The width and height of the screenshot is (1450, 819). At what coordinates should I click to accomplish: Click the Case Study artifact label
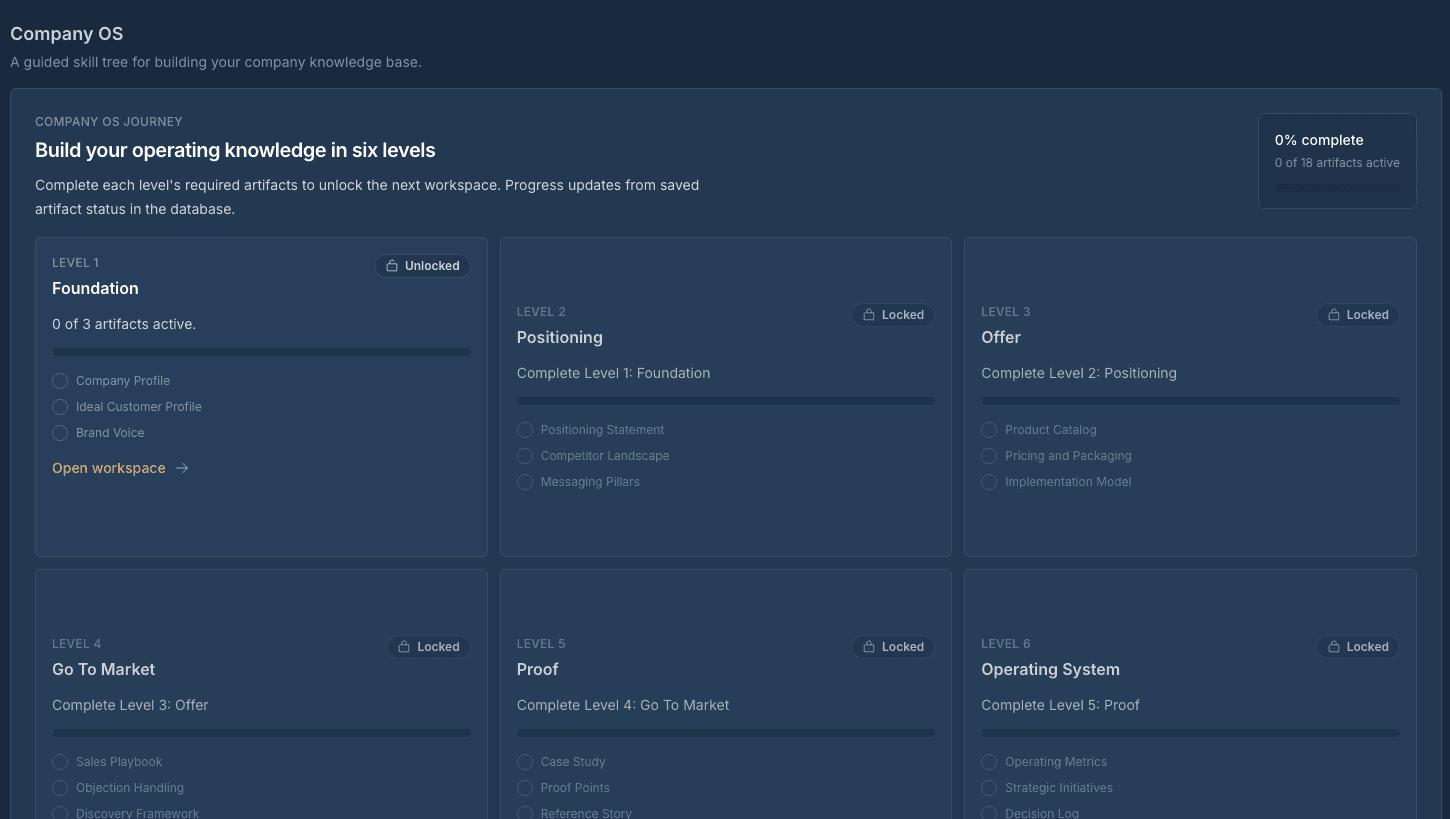tap(573, 762)
